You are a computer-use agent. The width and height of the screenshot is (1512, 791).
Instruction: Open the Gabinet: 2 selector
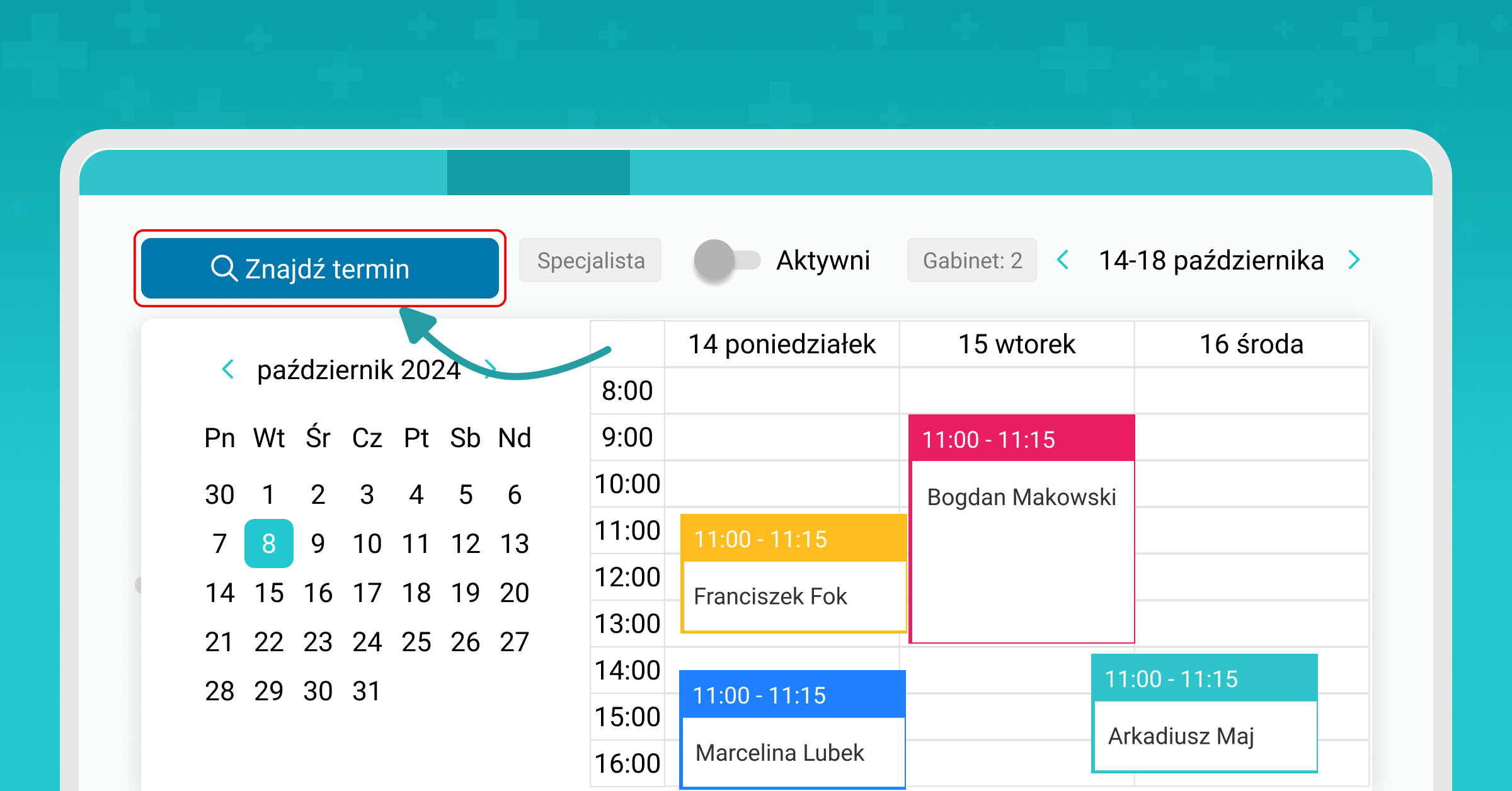(972, 260)
